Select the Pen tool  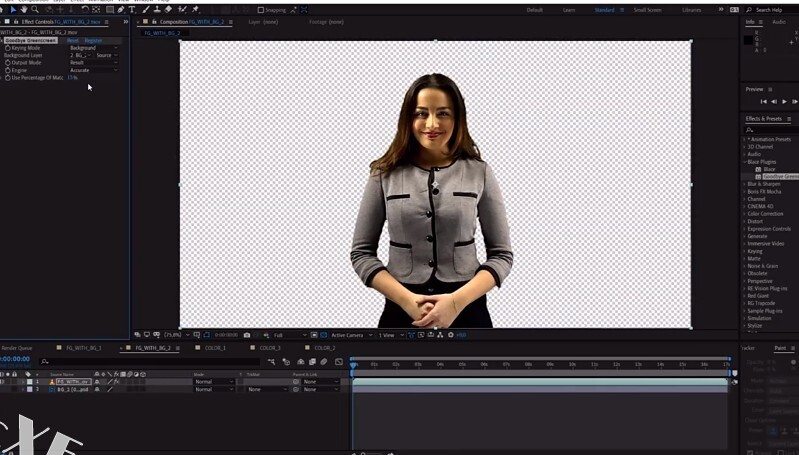coord(120,9)
